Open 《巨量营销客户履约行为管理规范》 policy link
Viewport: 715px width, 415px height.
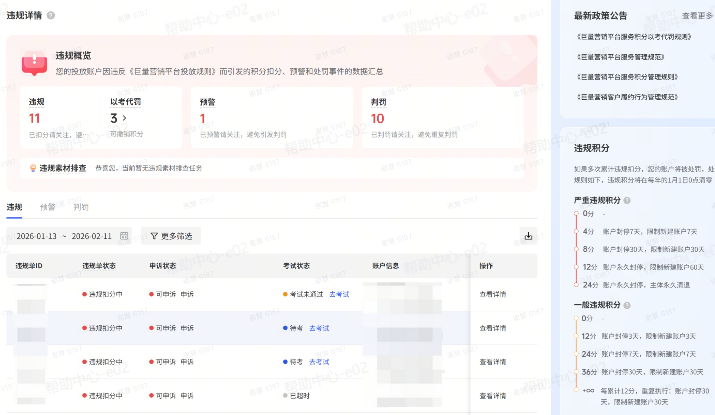click(627, 97)
